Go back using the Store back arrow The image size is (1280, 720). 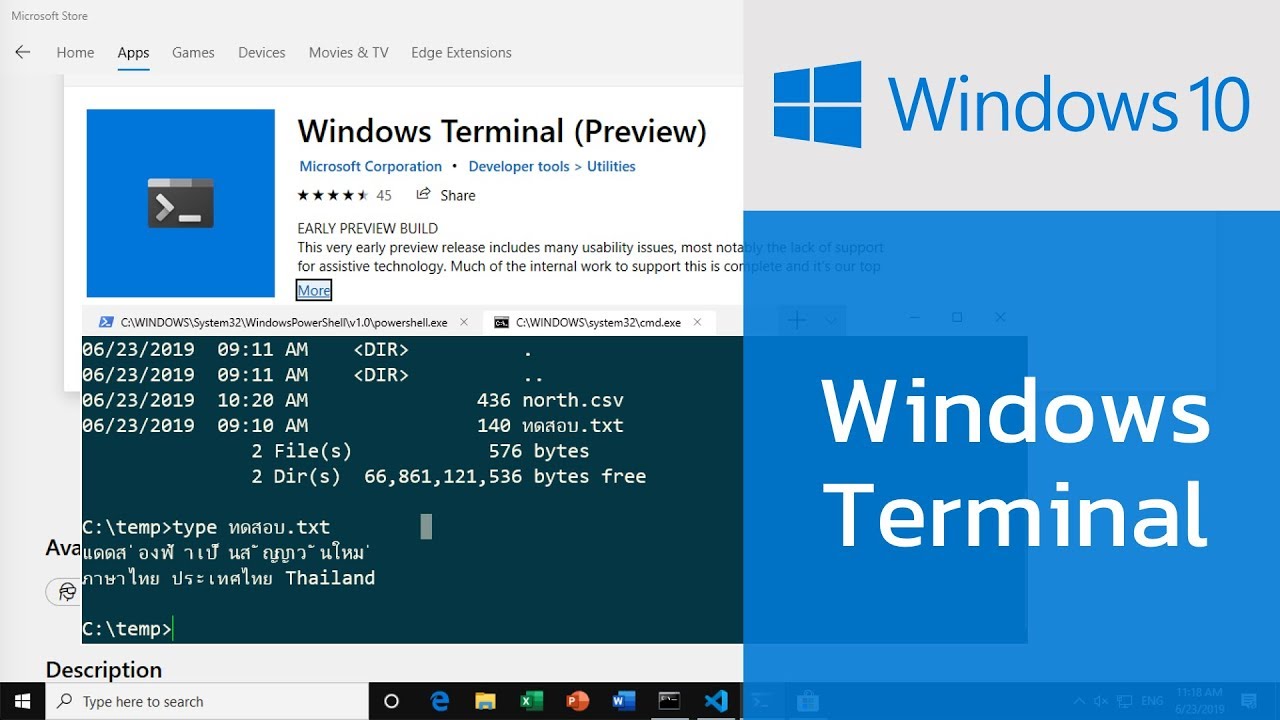click(x=22, y=52)
